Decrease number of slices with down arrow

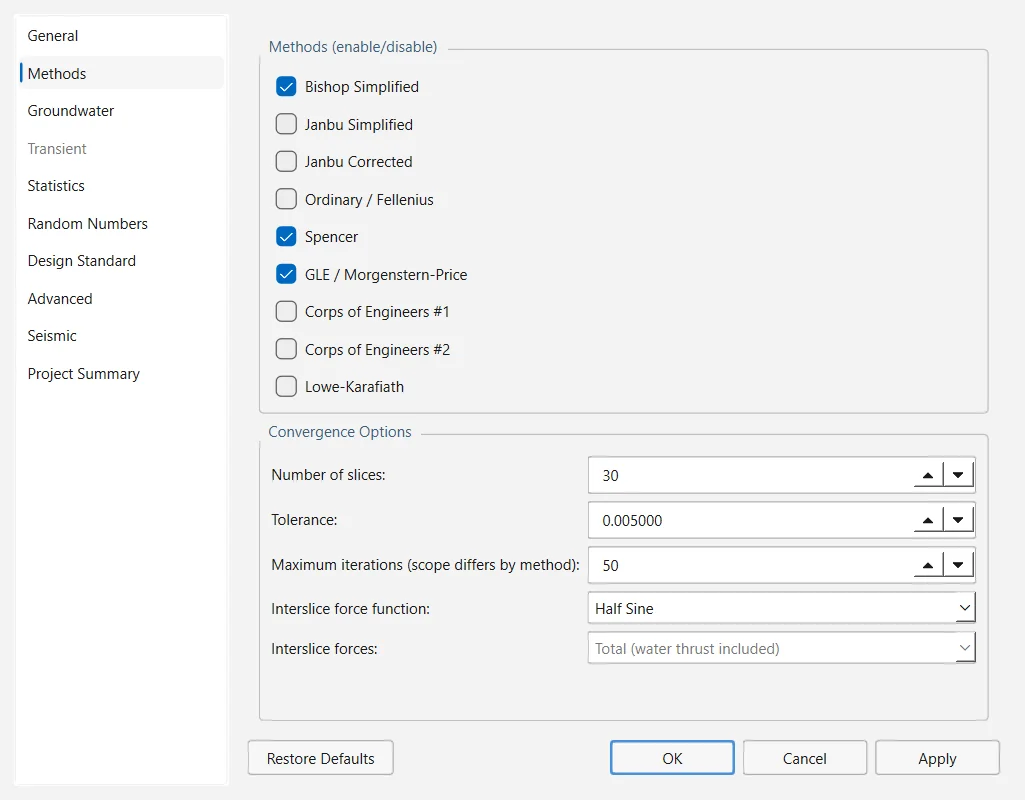coord(958,475)
